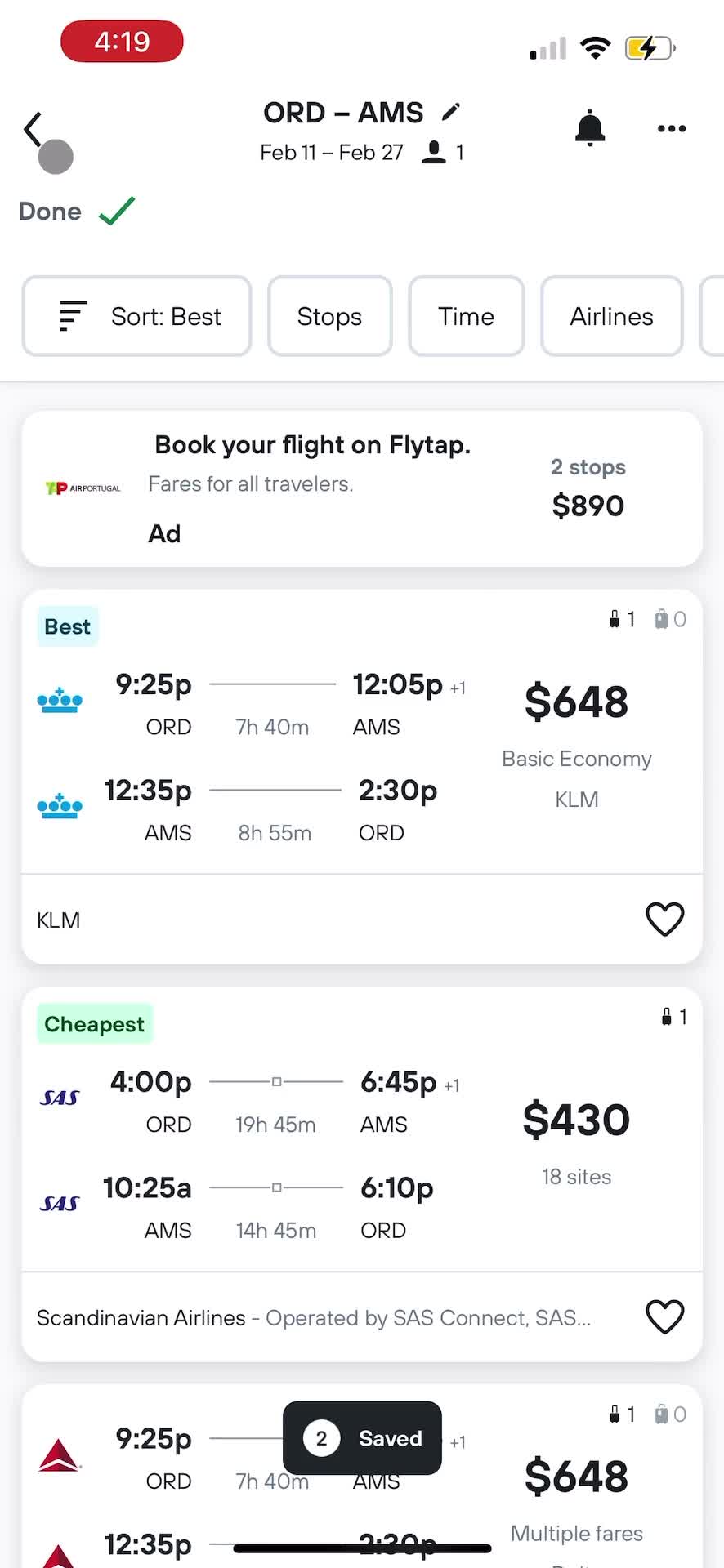Image resolution: width=724 pixels, height=1568 pixels.
Task: Click the edit pencil next to ORD – AMS
Action: pyautogui.click(x=451, y=110)
